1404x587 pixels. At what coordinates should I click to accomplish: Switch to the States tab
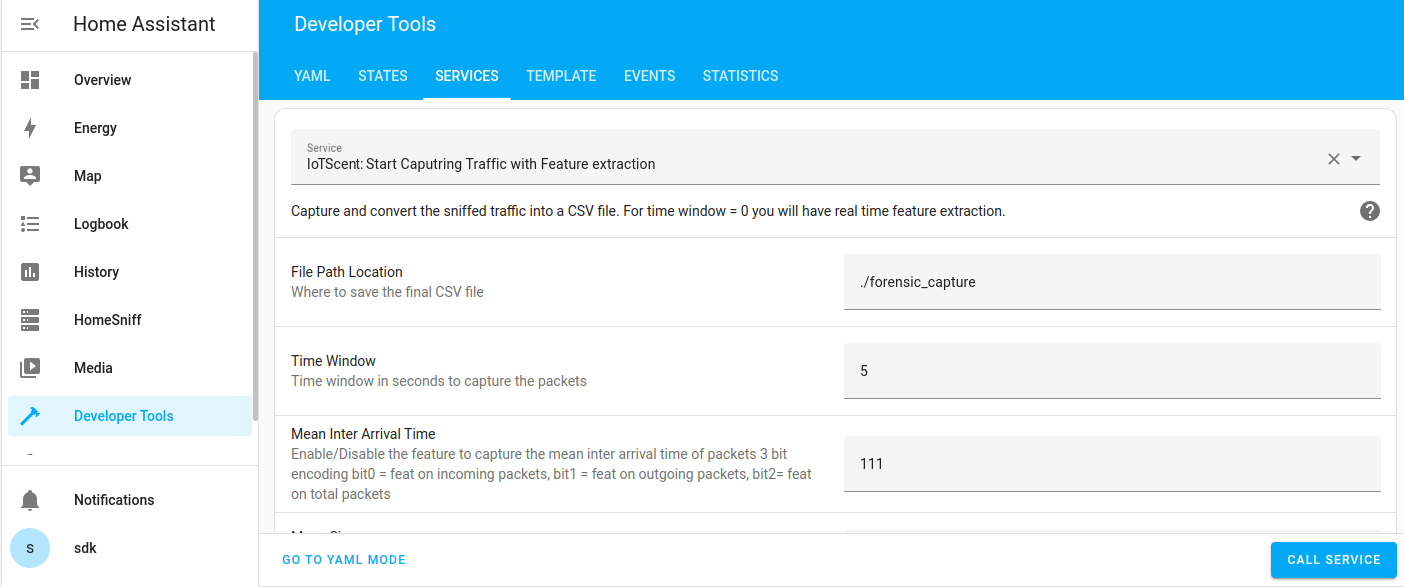[383, 76]
